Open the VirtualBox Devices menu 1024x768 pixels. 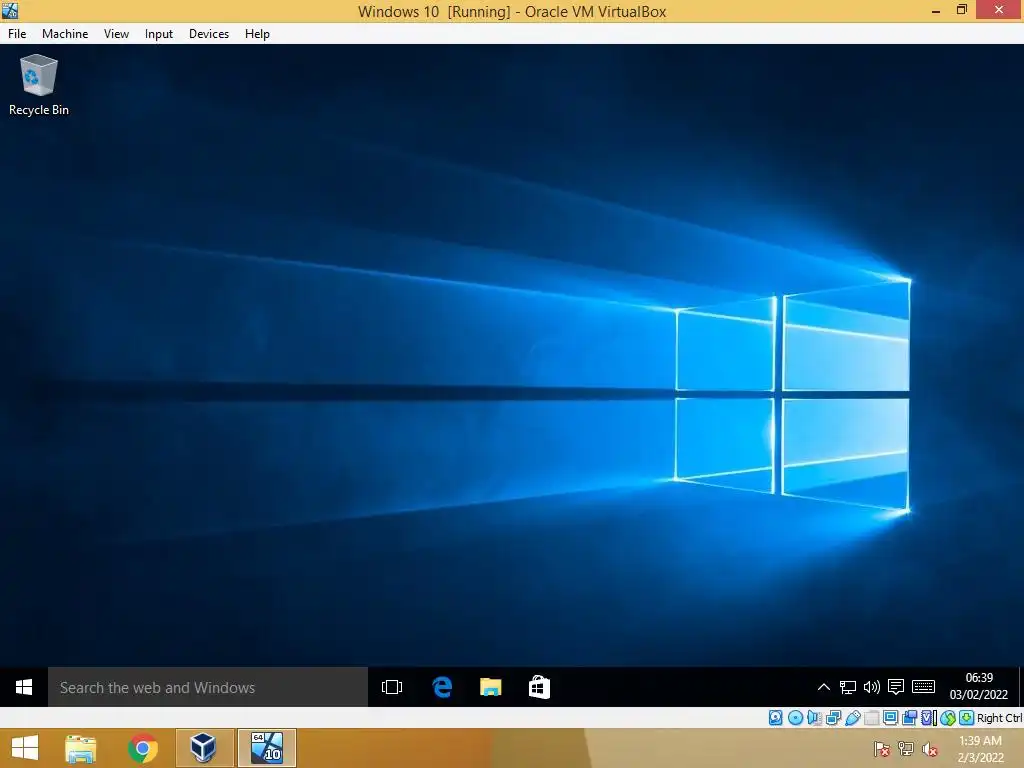(209, 33)
